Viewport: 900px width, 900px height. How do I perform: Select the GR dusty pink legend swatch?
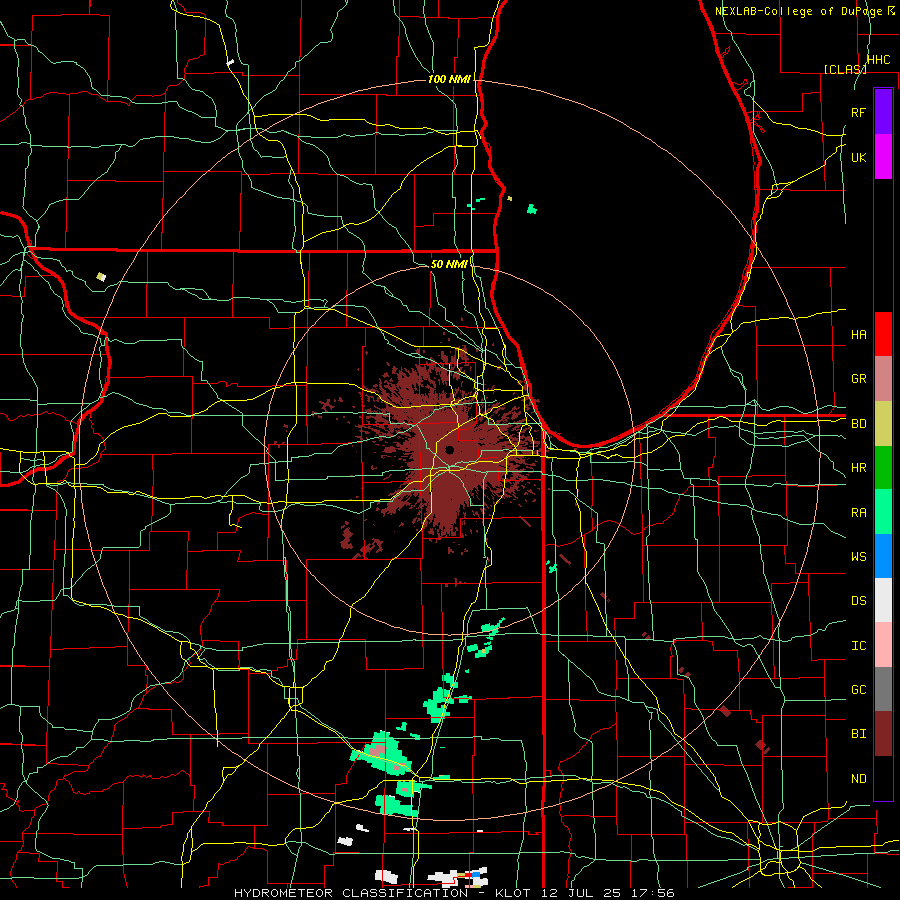[883, 379]
